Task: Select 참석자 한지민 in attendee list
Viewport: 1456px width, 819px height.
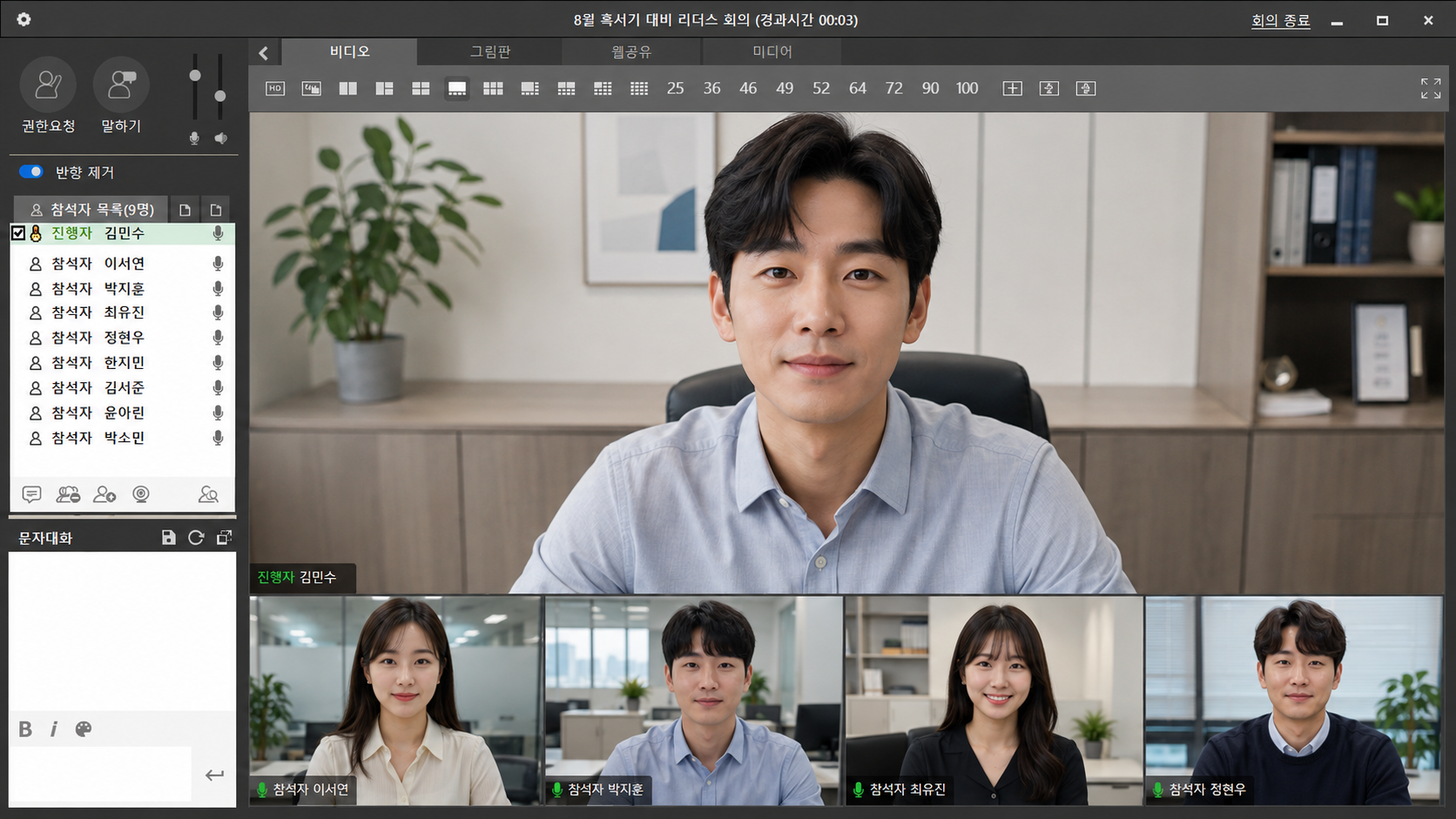Action: [x=122, y=363]
